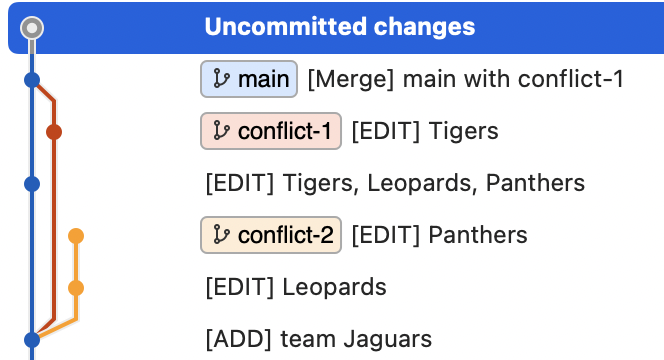Select the "[EDIT] Panthers" commit message
664x360 pixels.
click(x=440, y=235)
